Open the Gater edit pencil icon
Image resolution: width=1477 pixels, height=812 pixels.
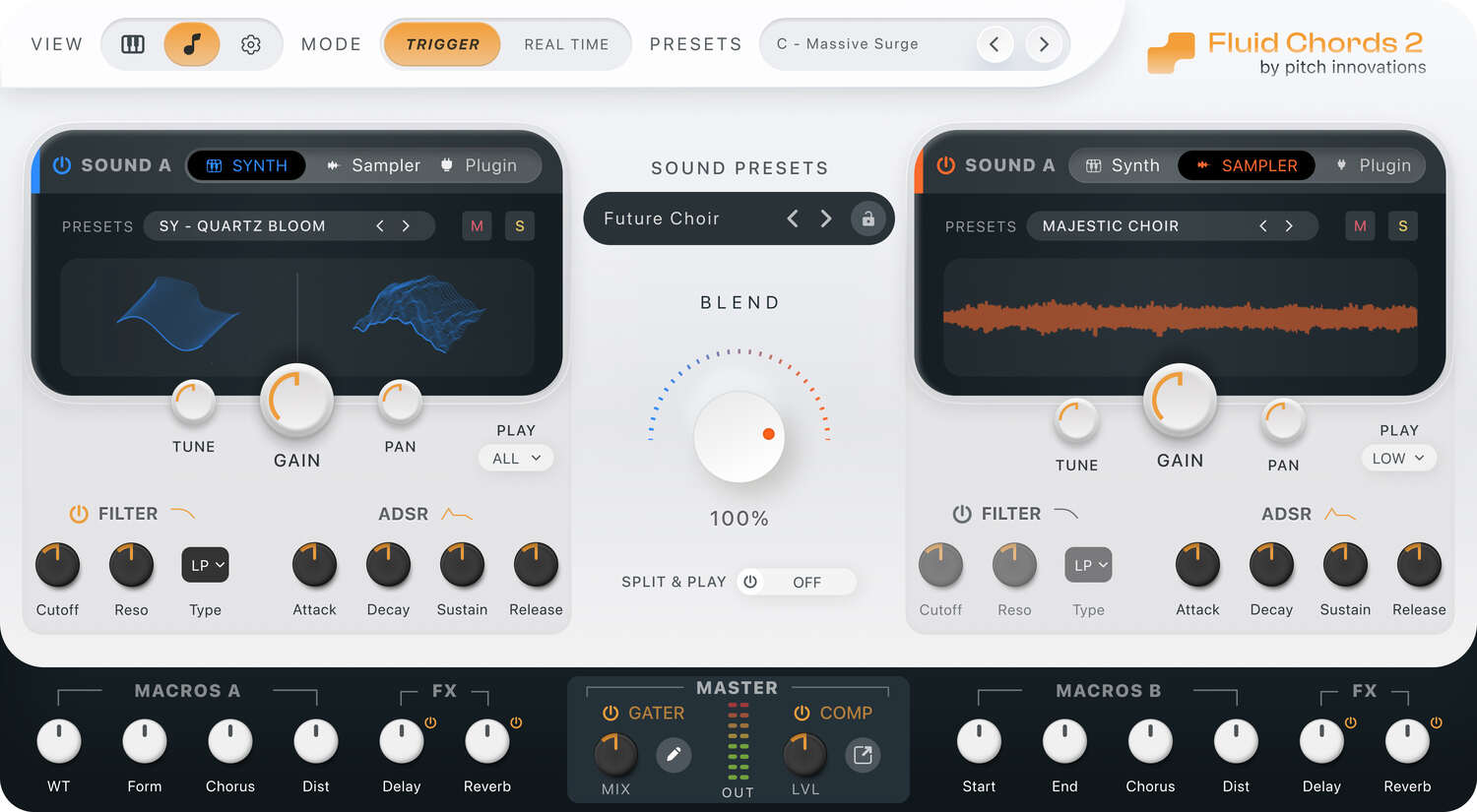click(674, 754)
